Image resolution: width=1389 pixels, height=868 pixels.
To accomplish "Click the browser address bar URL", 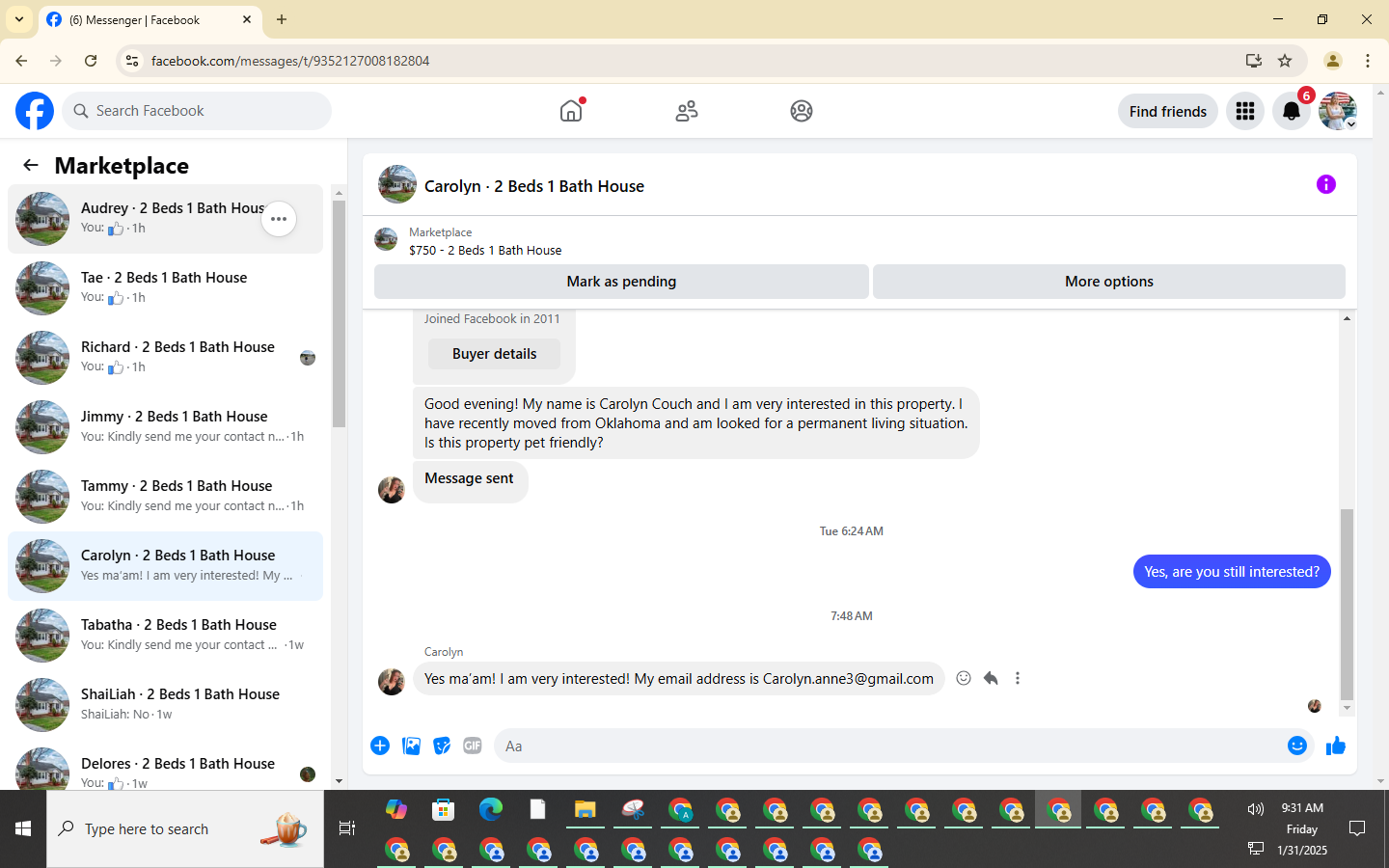I will [x=290, y=61].
